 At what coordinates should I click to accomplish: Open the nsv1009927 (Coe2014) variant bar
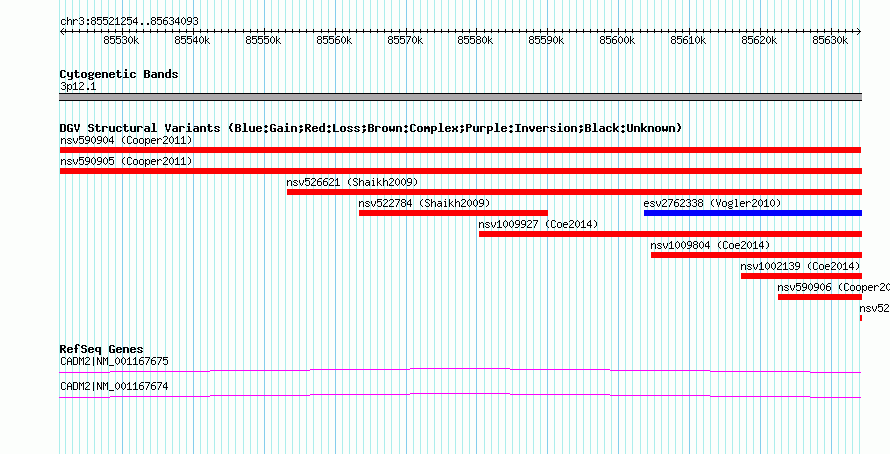pos(670,234)
